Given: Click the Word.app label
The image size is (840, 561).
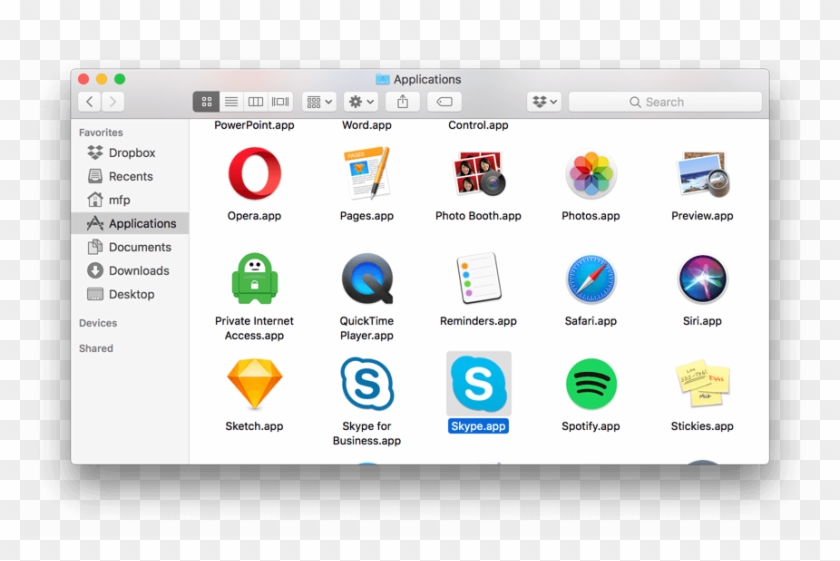Looking at the screenshot, I should click(x=367, y=125).
